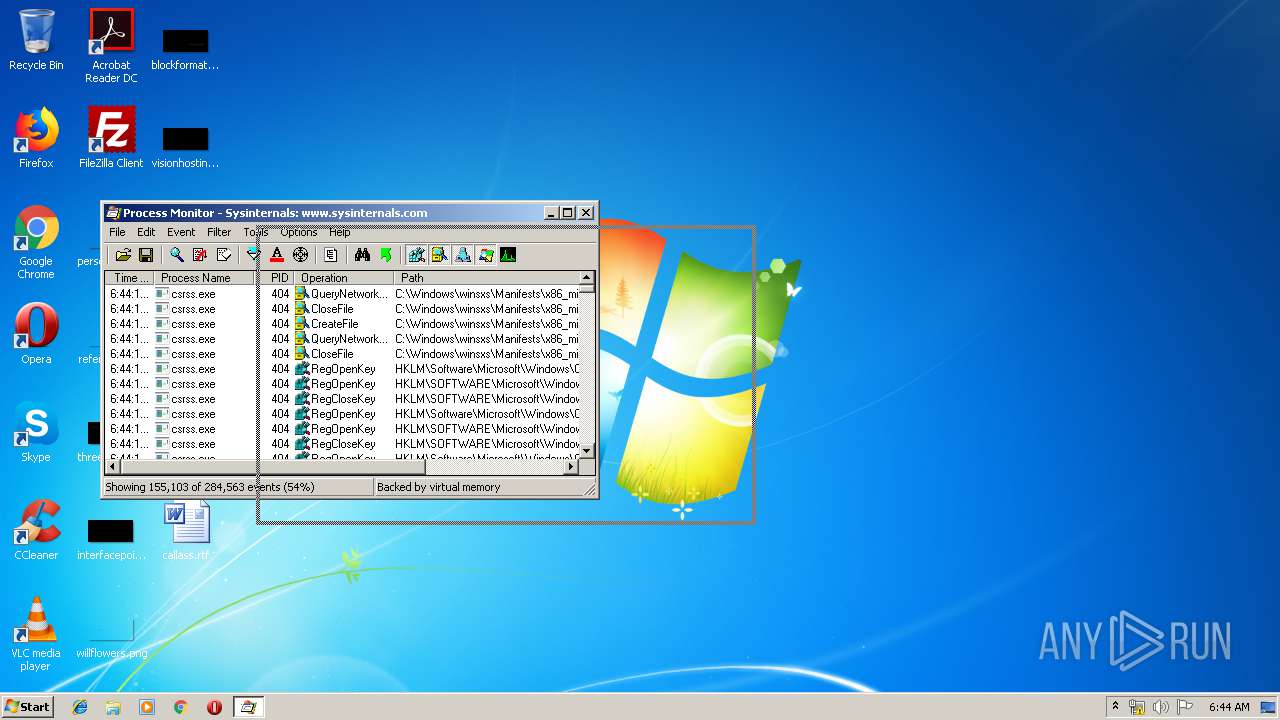The width and height of the screenshot is (1280, 720).
Task: Toggle Show Network Activity icon
Action: (462, 255)
